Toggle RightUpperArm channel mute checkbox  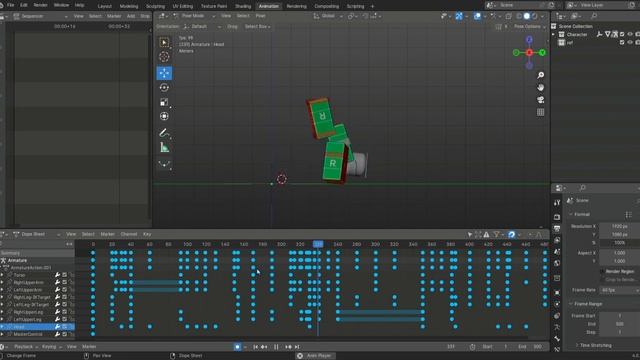point(64,282)
